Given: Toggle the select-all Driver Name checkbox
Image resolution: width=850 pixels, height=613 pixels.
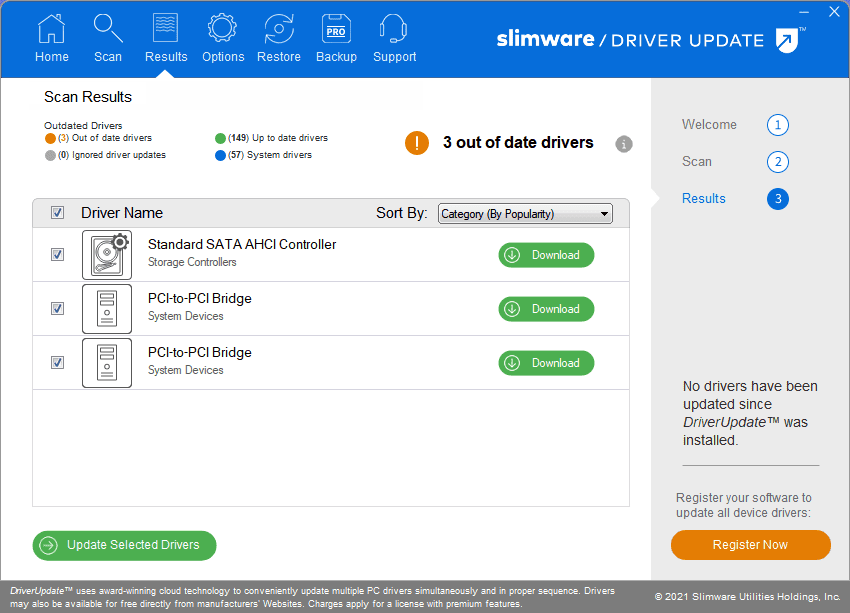Looking at the screenshot, I should [x=58, y=213].
